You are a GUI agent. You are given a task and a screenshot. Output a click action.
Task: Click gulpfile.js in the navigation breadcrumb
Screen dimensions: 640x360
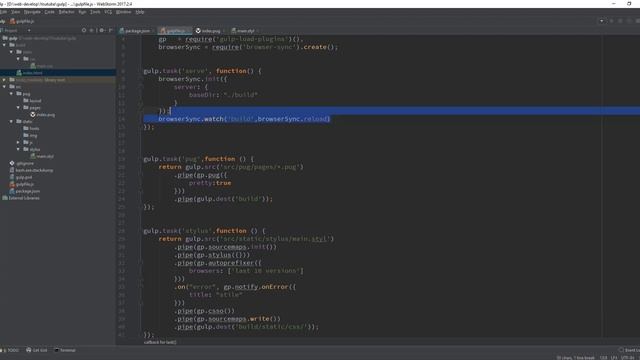point(22,21)
